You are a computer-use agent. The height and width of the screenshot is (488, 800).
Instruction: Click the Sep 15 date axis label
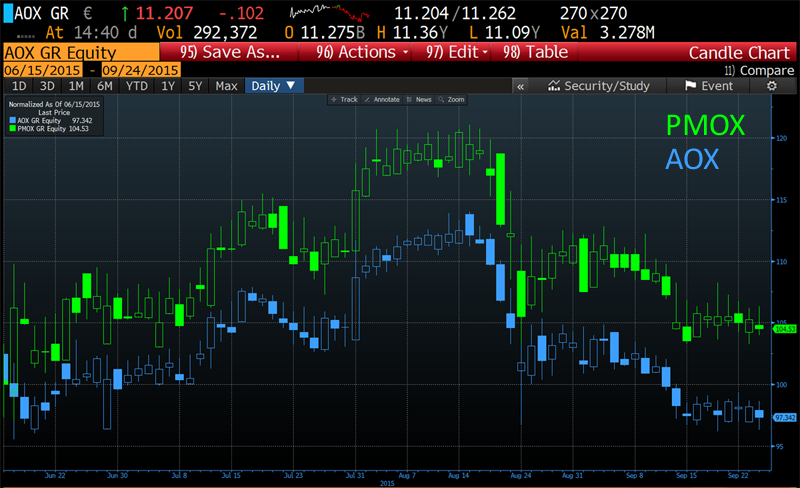pos(686,475)
